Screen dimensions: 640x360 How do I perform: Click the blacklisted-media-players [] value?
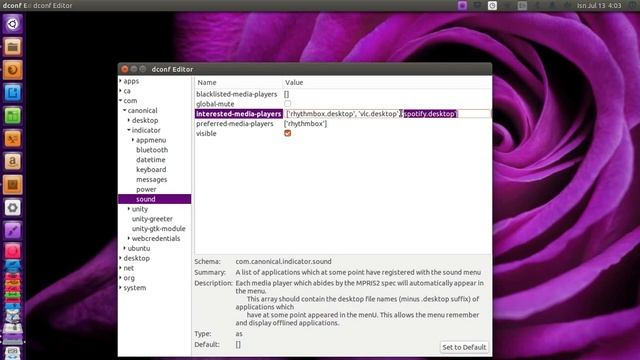pos(287,94)
